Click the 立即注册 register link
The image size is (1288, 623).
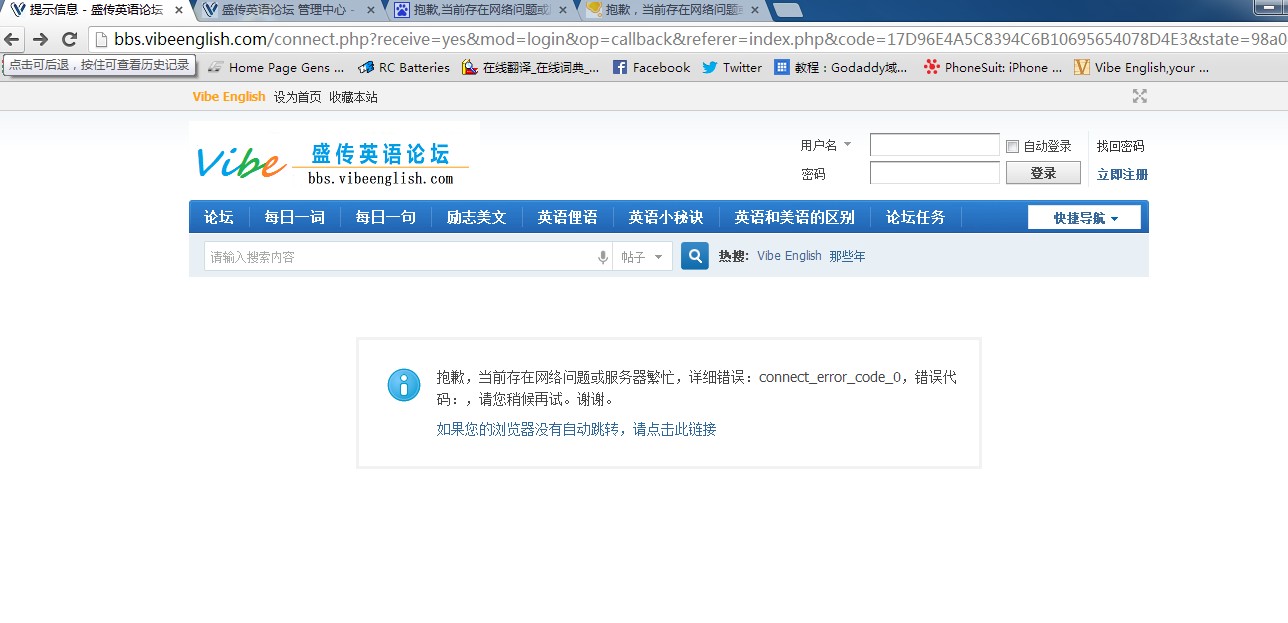1122,174
